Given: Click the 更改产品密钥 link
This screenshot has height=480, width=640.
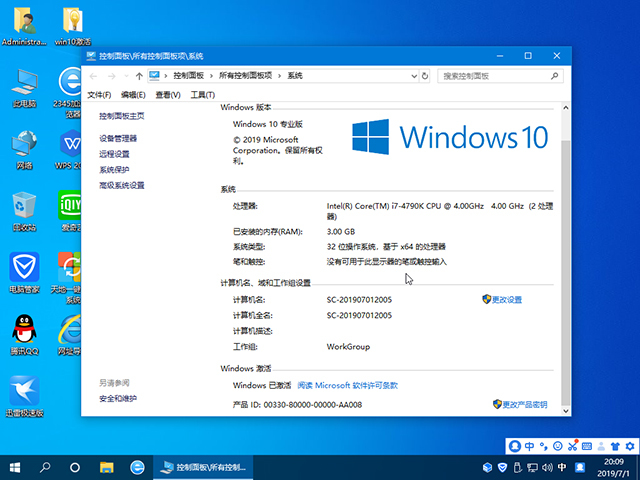Looking at the screenshot, I should pyautogui.click(x=524, y=404).
